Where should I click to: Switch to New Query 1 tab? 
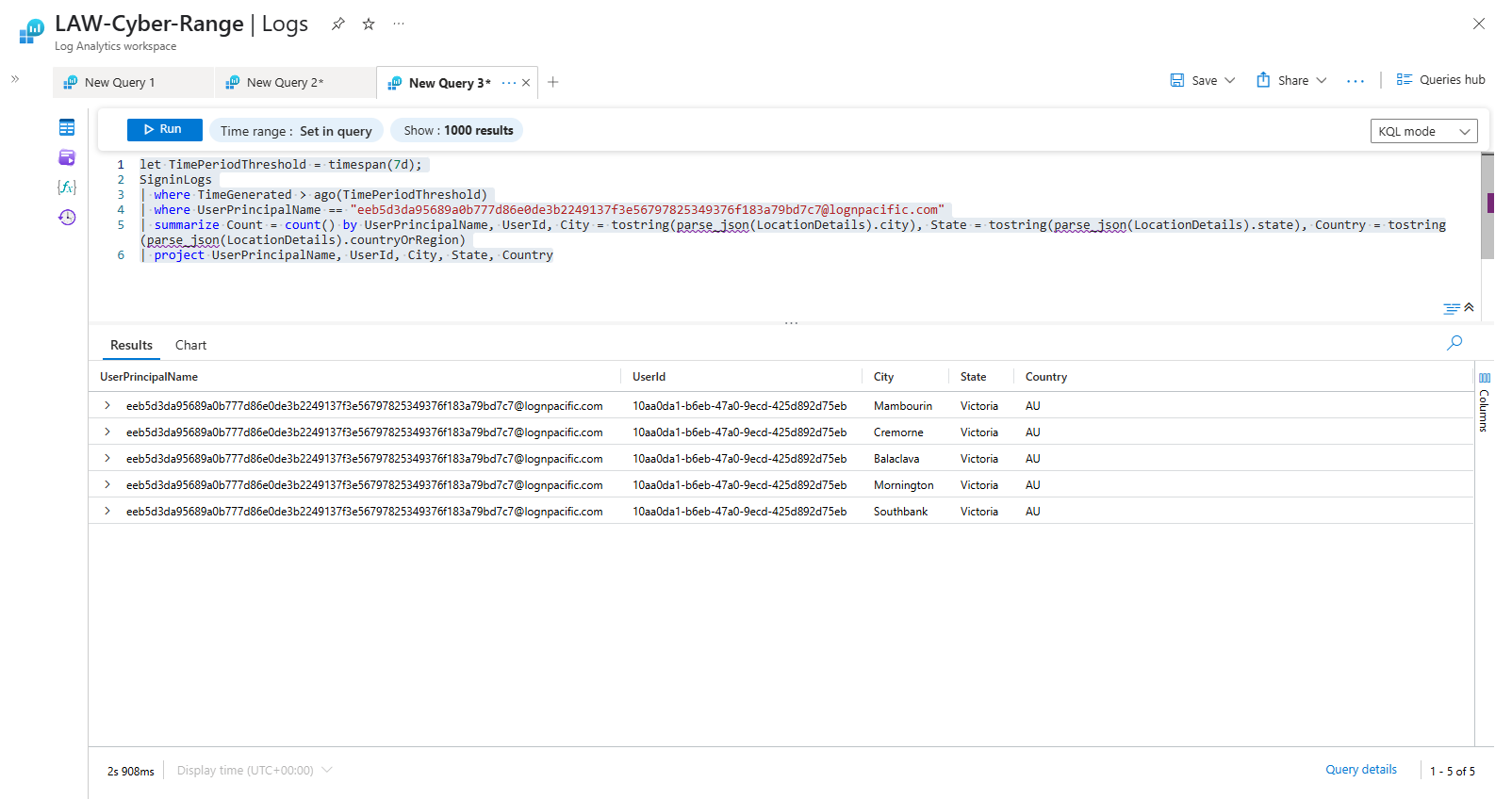[120, 83]
